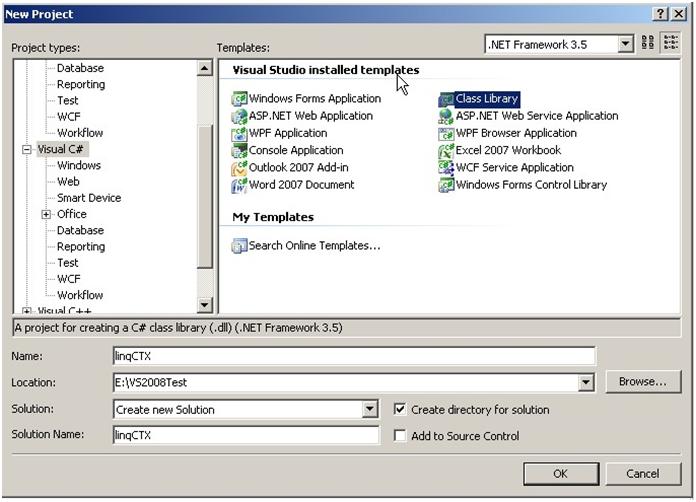Select Windows under Visual C#
696x502 pixels.
79,166
